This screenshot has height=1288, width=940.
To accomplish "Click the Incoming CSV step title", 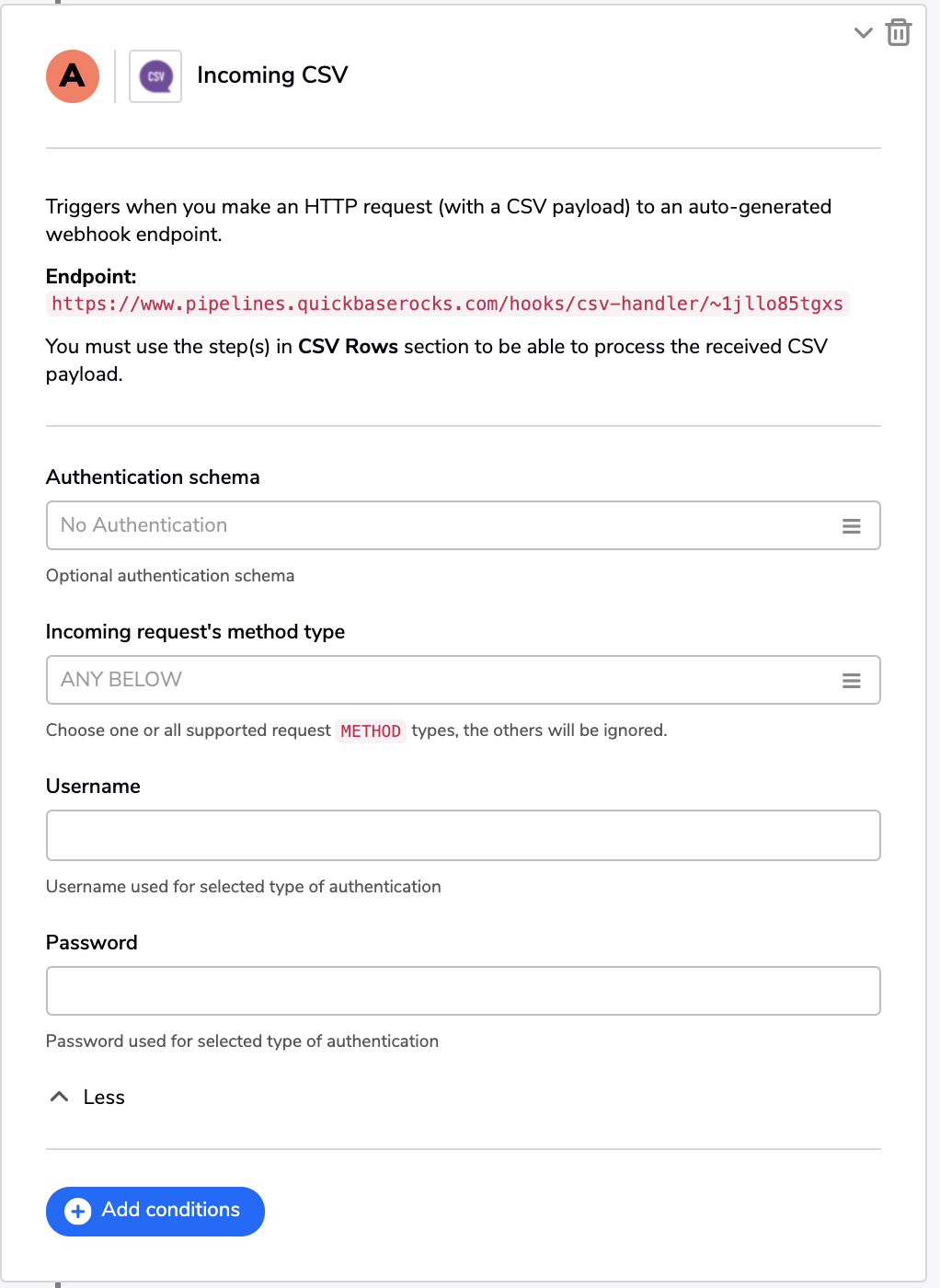I will tap(272, 75).
